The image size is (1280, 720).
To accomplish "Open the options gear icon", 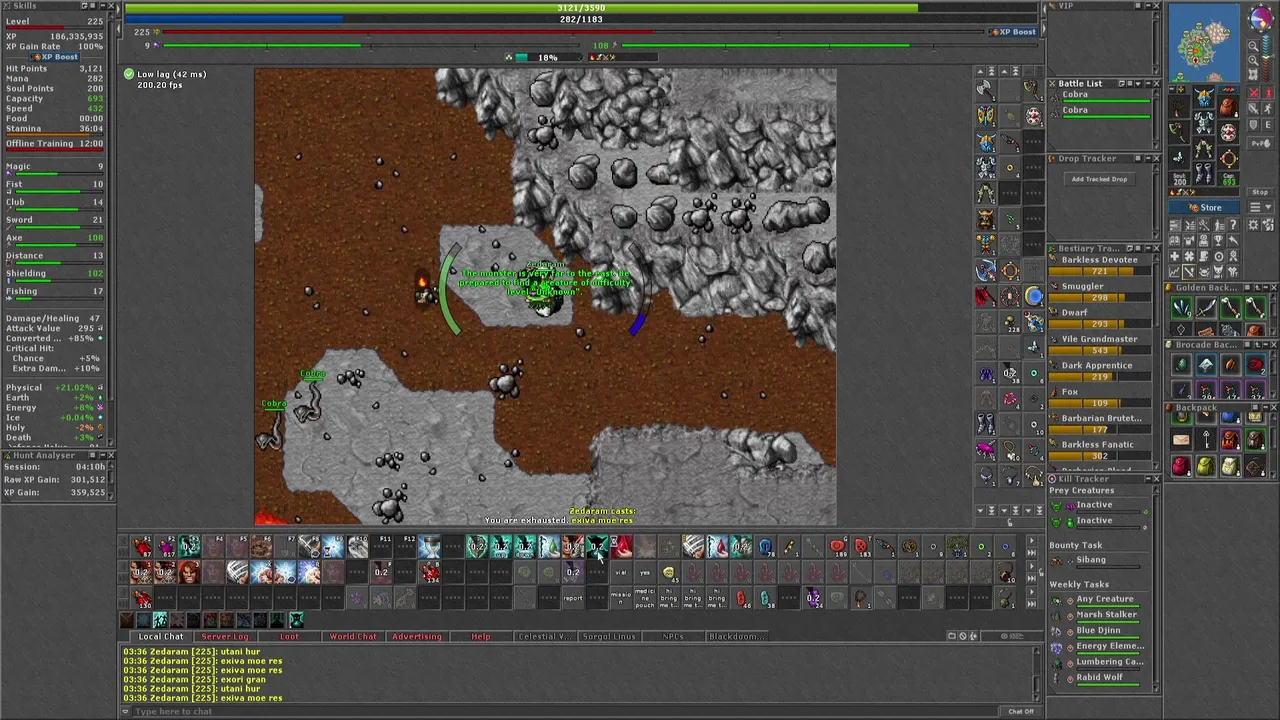I will point(1253,225).
